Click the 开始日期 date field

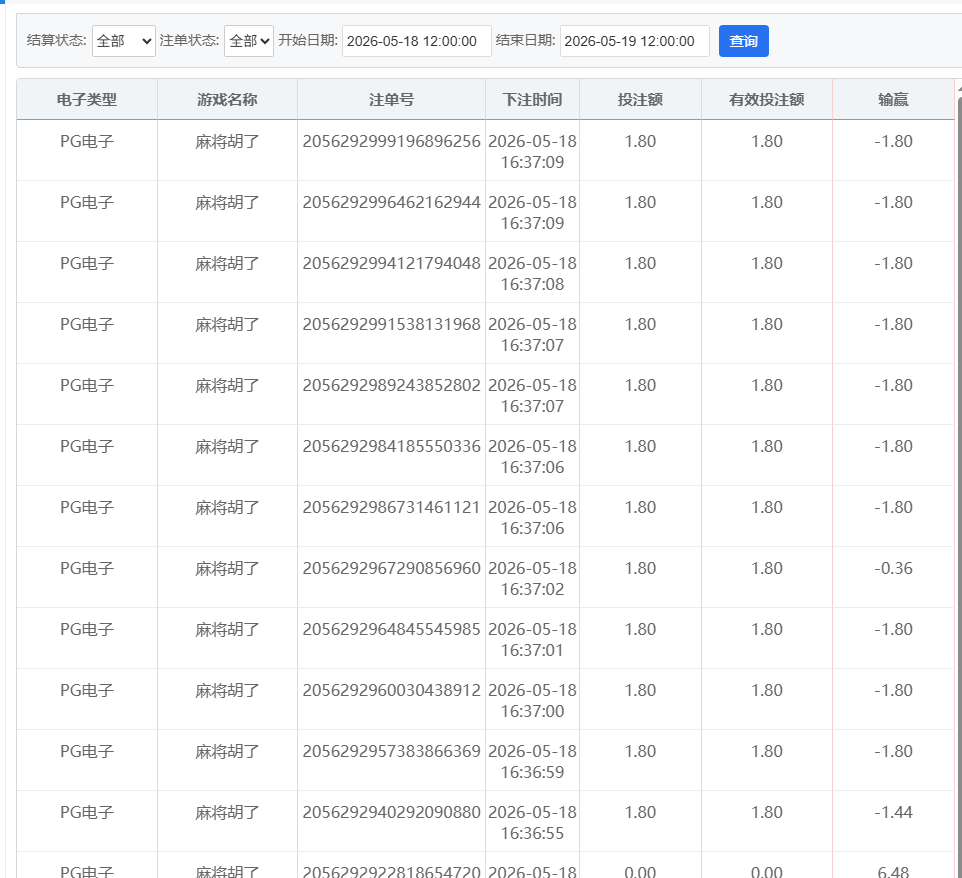[x=417, y=41]
